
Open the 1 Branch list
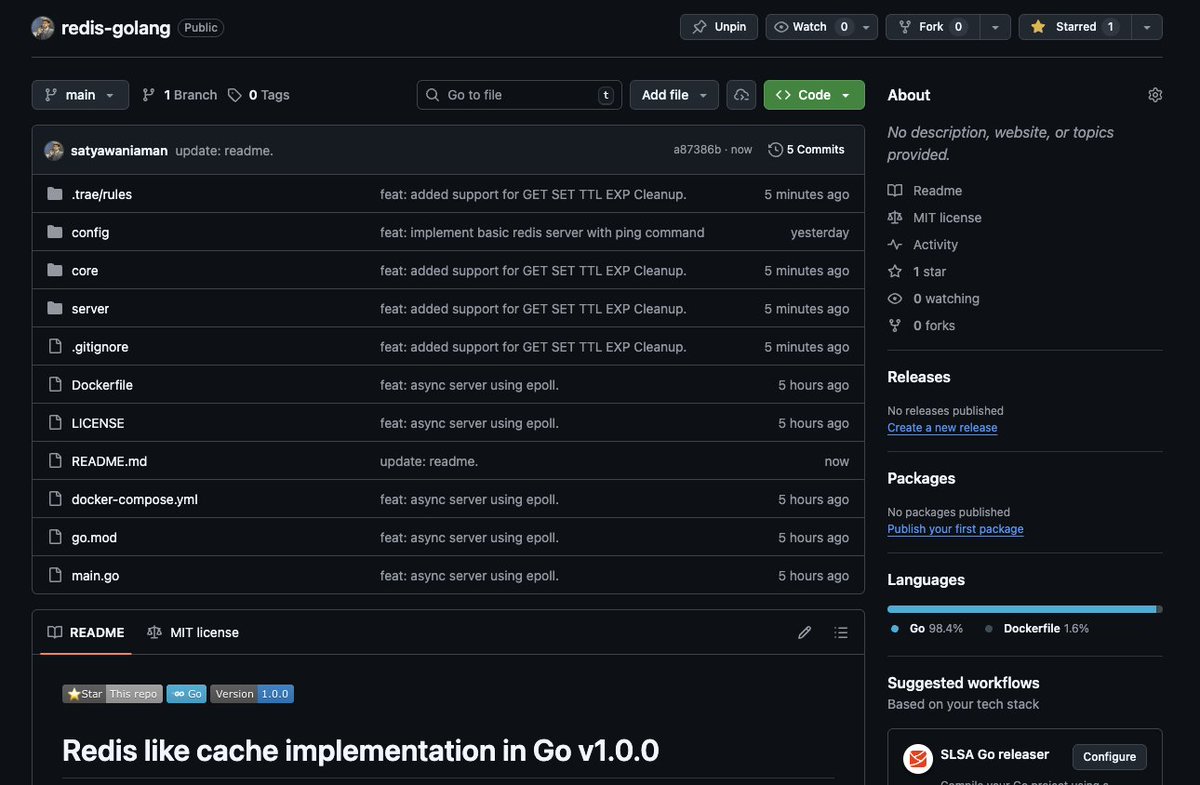click(179, 95)
